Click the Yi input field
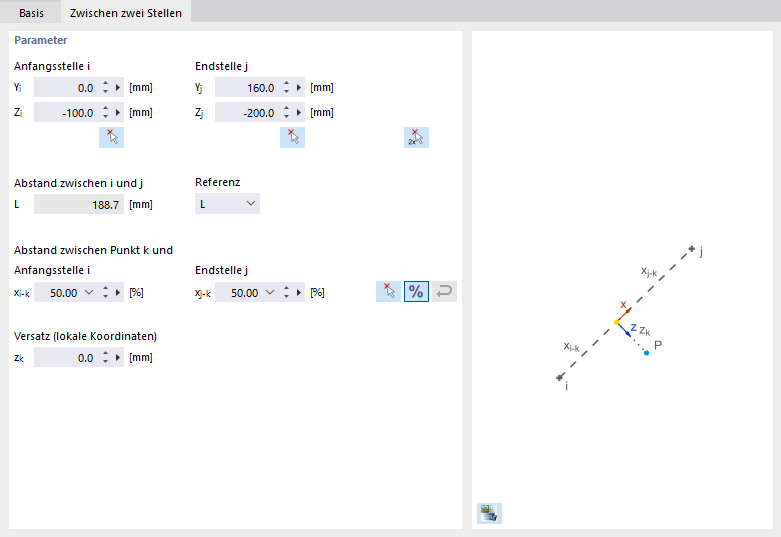Screen dimensions: 781x537 point(66,88)
